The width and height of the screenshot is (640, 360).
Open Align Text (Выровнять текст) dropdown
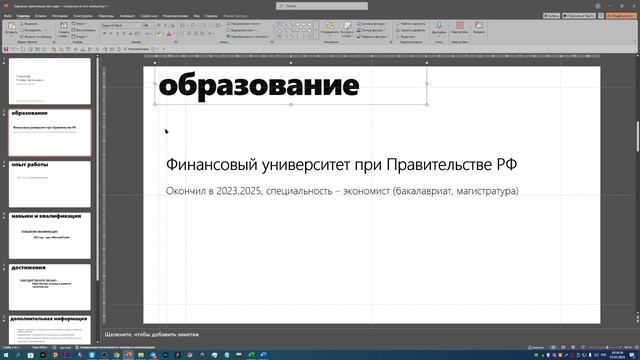point(242,30)
